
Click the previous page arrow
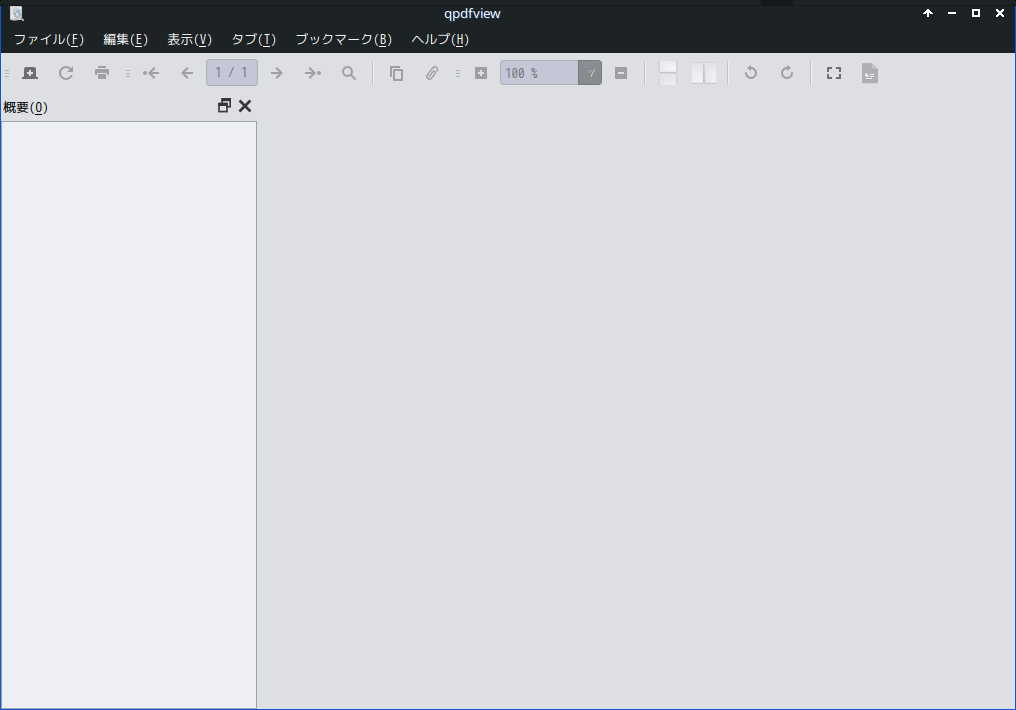[187, 73]
